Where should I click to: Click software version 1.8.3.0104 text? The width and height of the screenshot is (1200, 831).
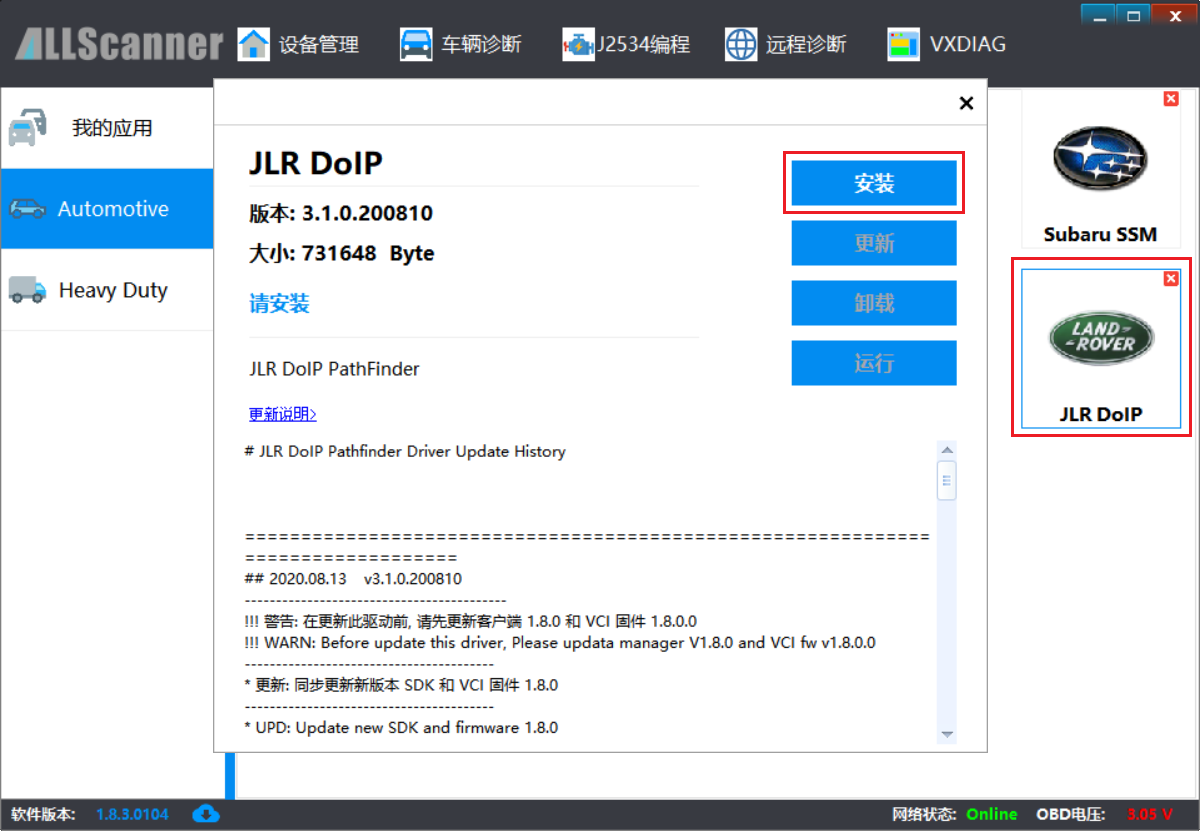click(134, 814)
